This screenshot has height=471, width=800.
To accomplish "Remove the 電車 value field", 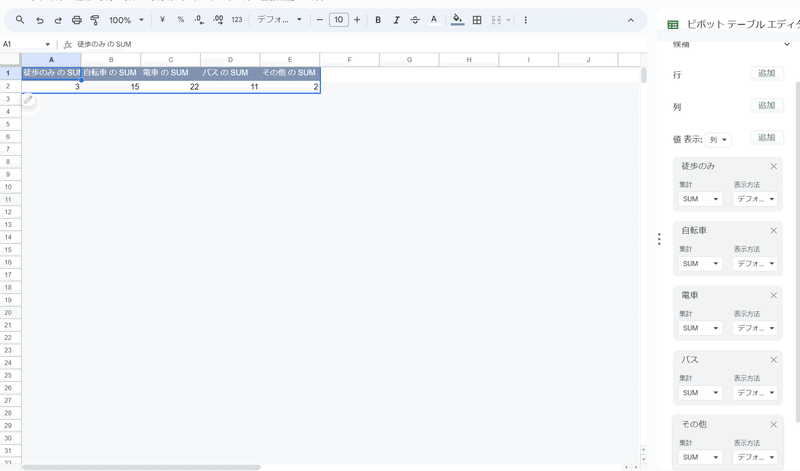I will (773, 295).
